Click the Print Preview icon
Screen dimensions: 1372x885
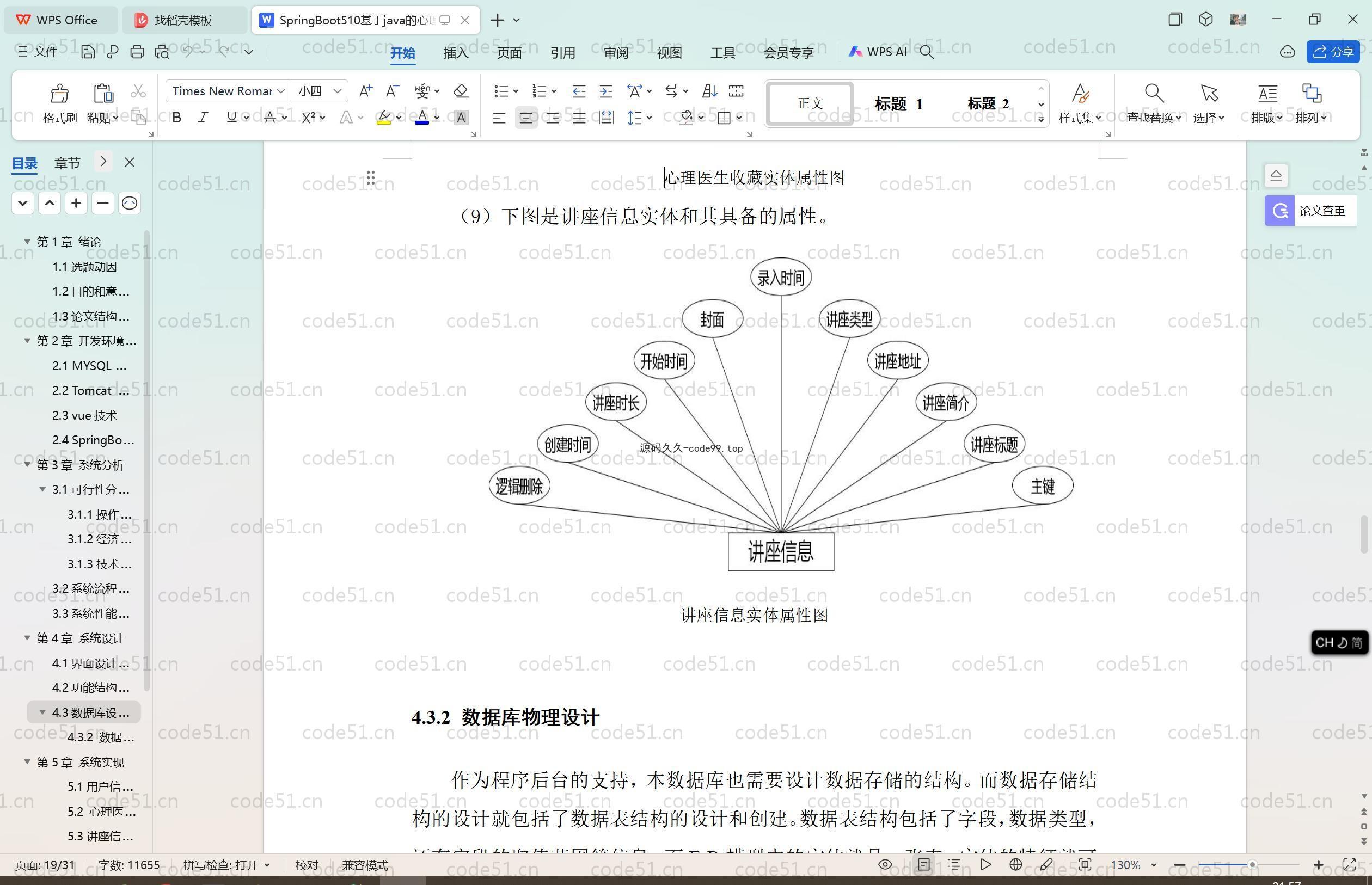click(162, 52)
